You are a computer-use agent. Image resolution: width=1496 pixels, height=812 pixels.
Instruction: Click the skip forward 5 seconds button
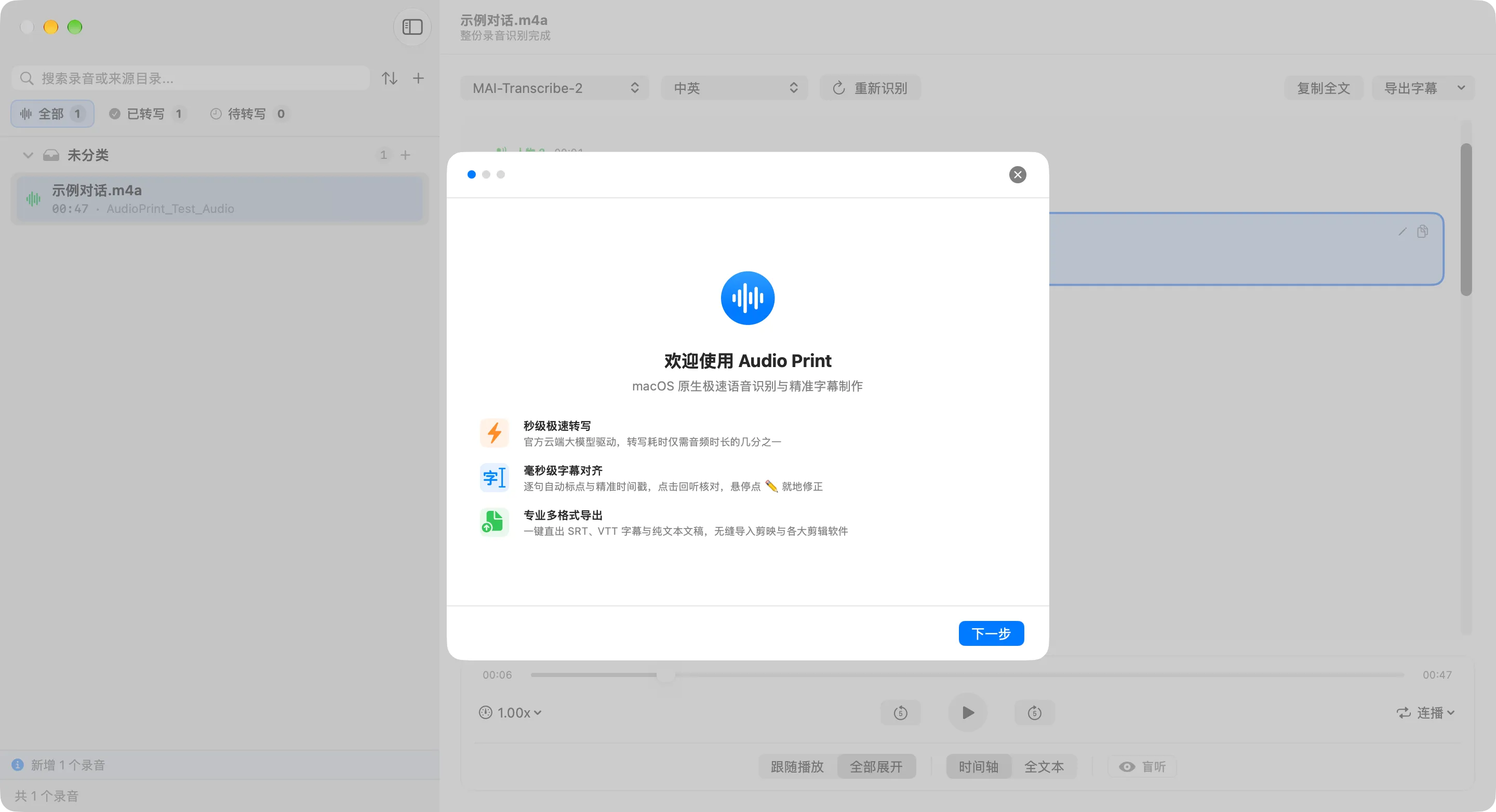pos(1034,713)
